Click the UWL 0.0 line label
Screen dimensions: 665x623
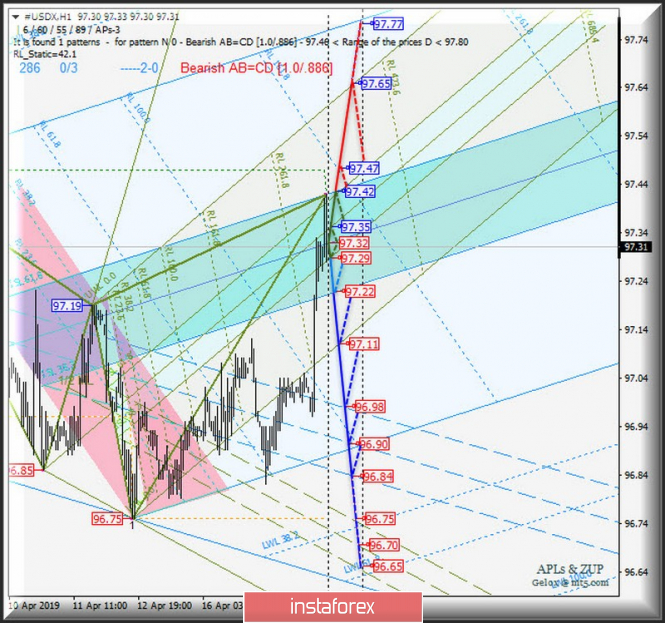point(100,285)
